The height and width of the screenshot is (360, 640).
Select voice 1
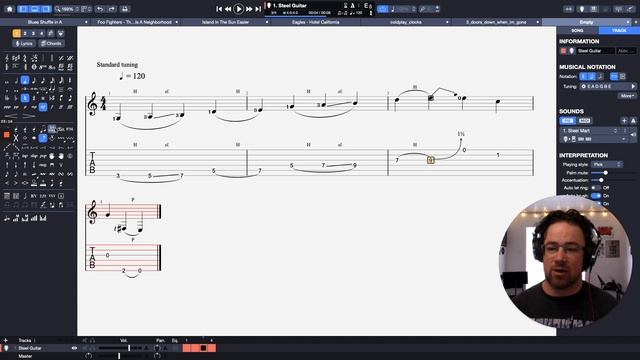coord(17,33)
